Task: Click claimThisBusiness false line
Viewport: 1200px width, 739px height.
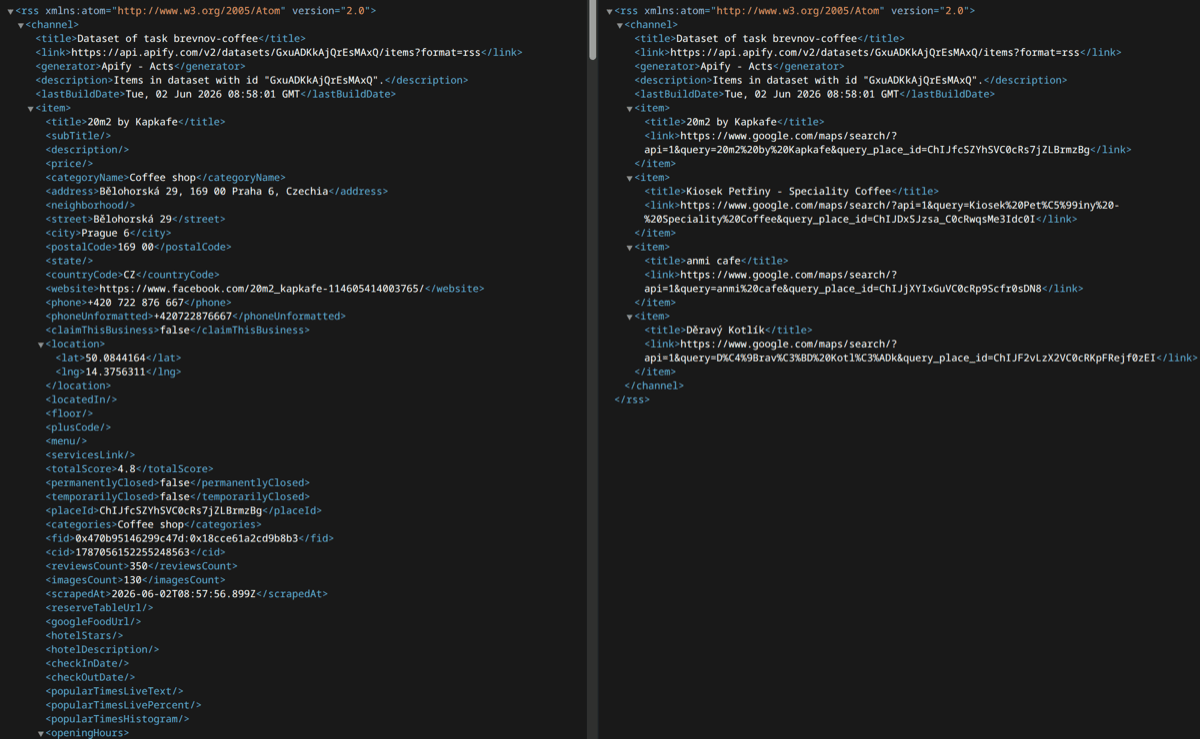Action: tap(177, 330)
